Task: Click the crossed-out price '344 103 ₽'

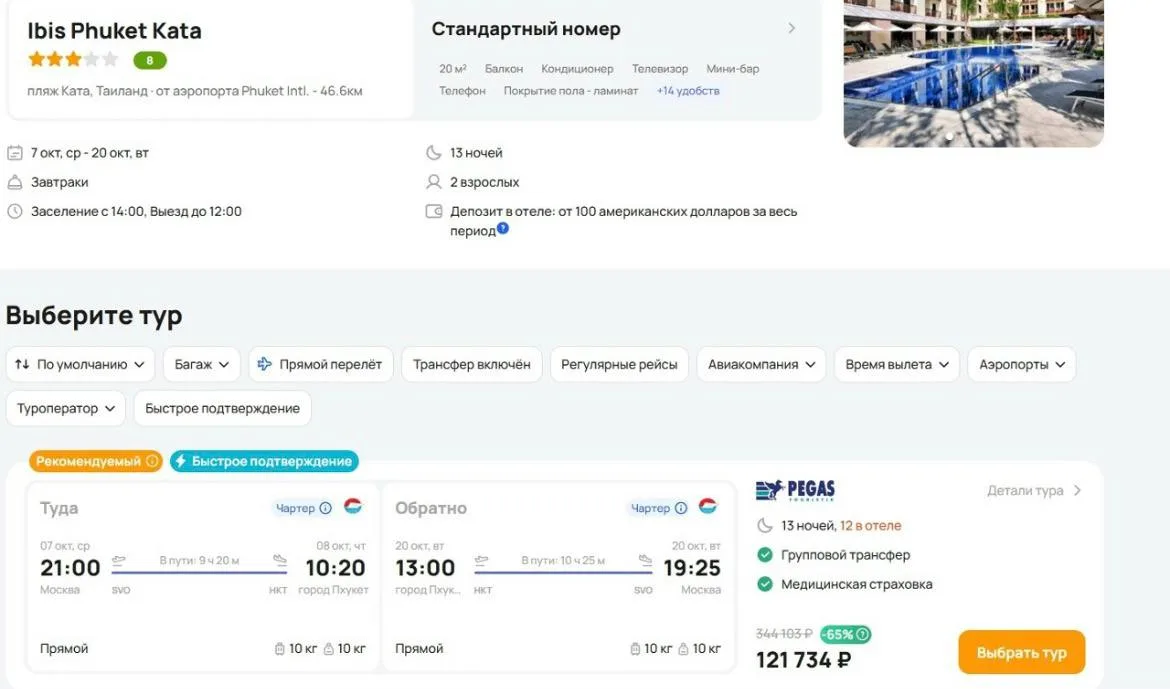Action: click(783, 634)
